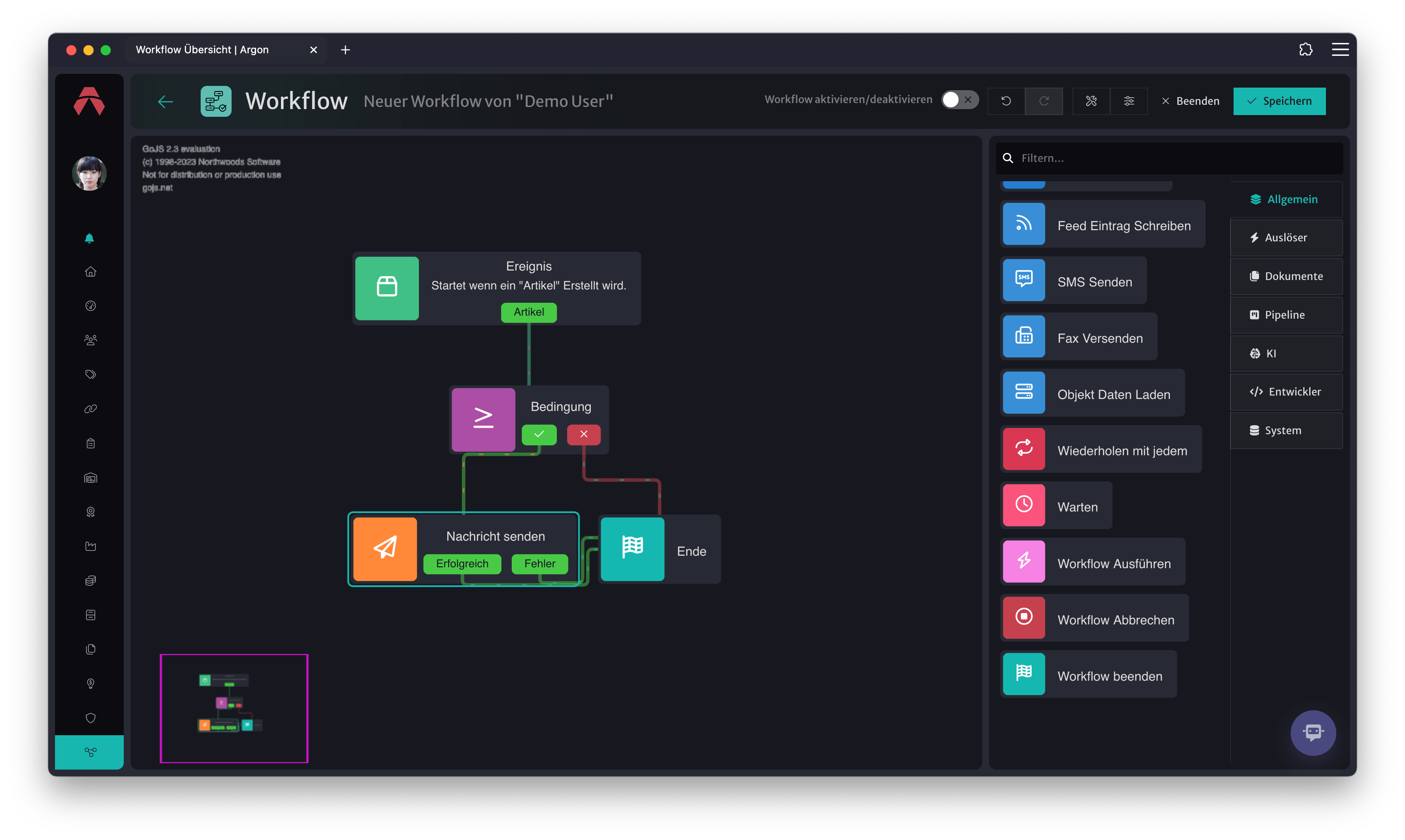
Task: Open the copy documents icon in the sidebar
Action: [90, 649]
